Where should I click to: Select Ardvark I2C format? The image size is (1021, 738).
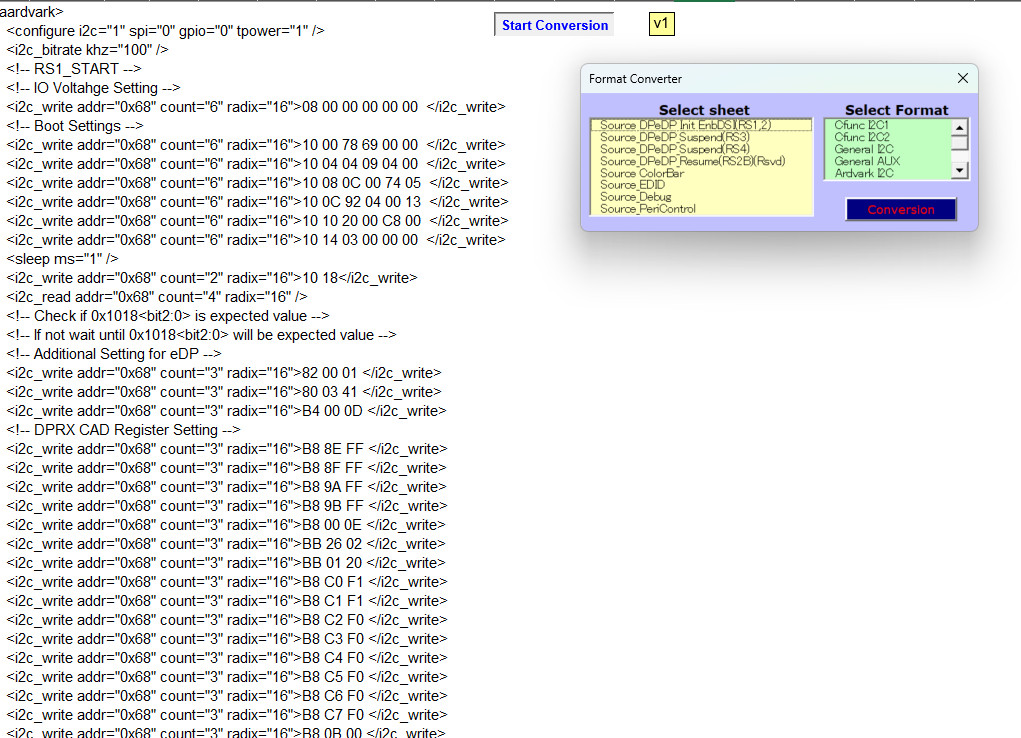pyautogui.click(x=864, y=173)
